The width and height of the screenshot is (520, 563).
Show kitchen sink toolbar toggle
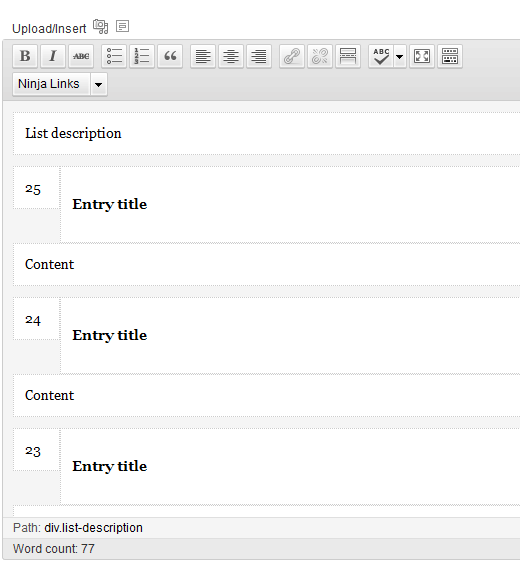tap(450, 56)
